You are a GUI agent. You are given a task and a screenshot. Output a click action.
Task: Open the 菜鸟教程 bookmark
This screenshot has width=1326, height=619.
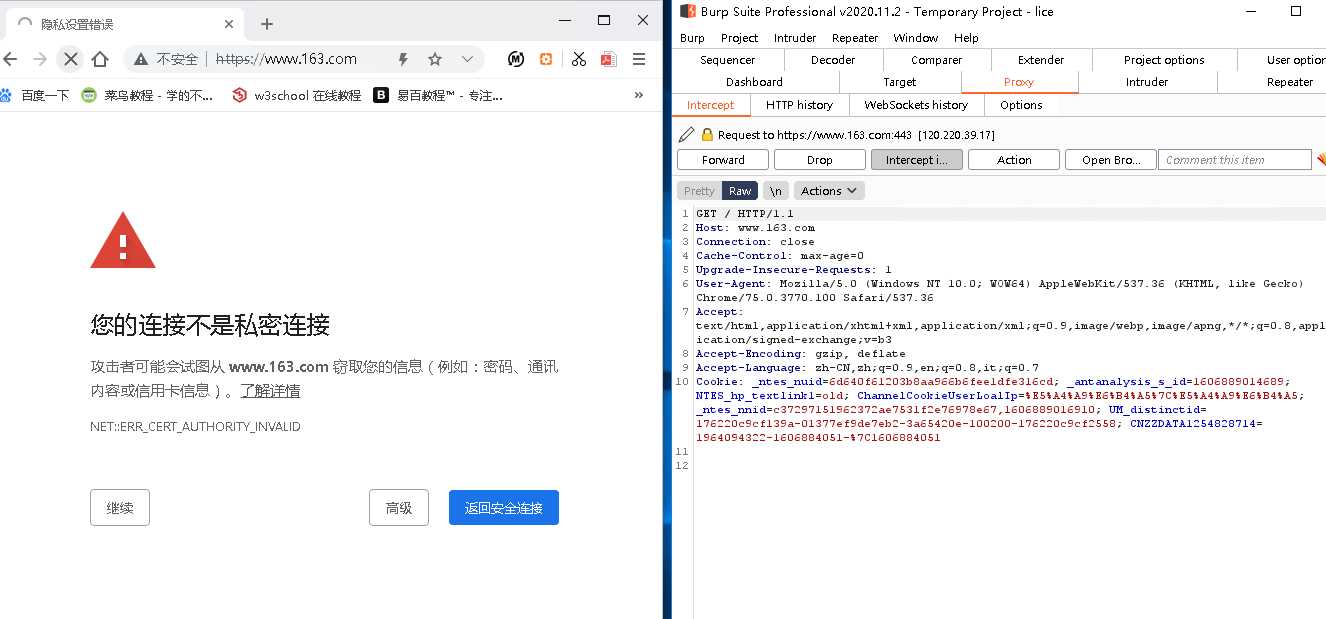tap(148, 96)
